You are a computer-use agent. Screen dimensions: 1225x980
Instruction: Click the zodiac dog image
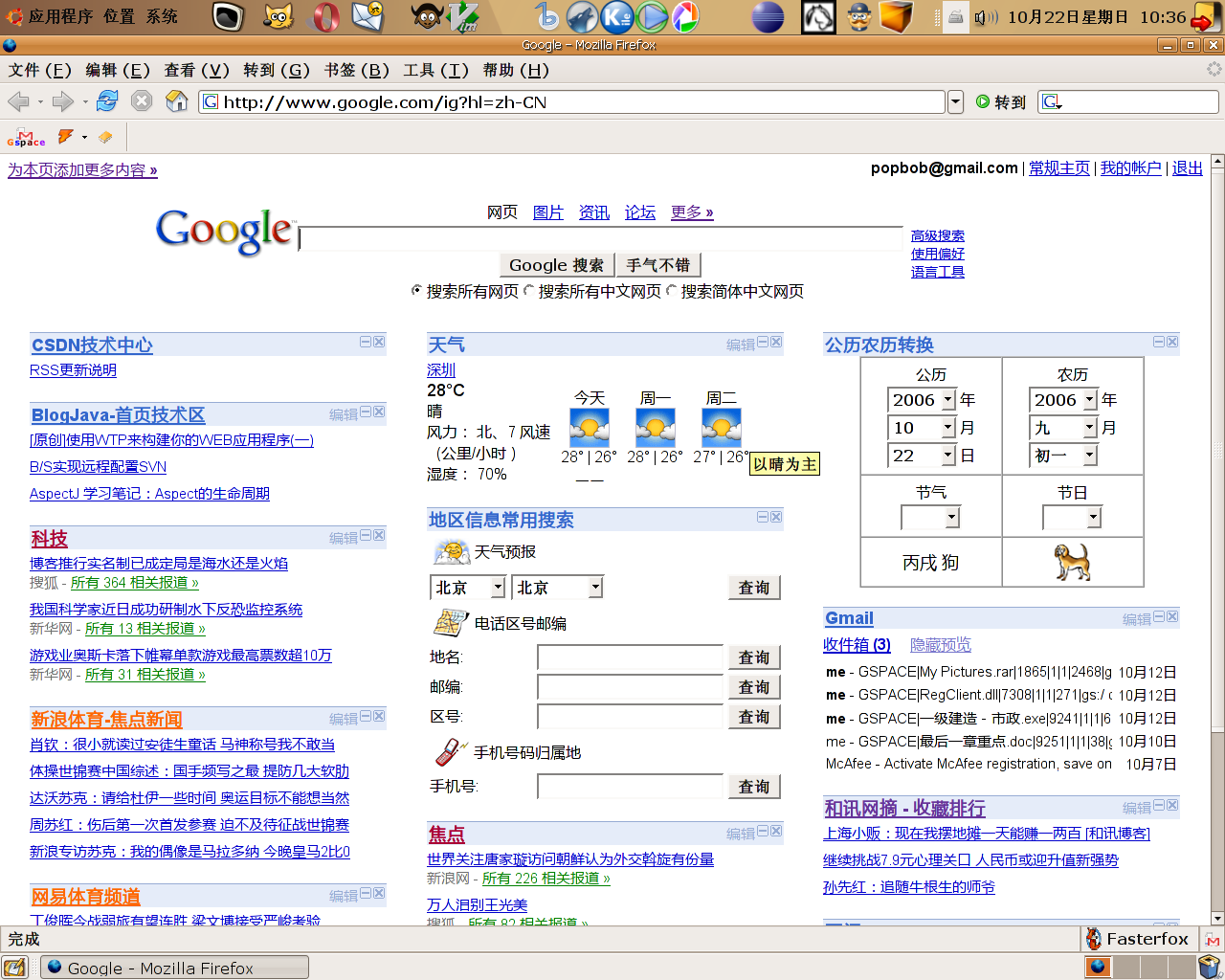click(x=1073, y=562)
